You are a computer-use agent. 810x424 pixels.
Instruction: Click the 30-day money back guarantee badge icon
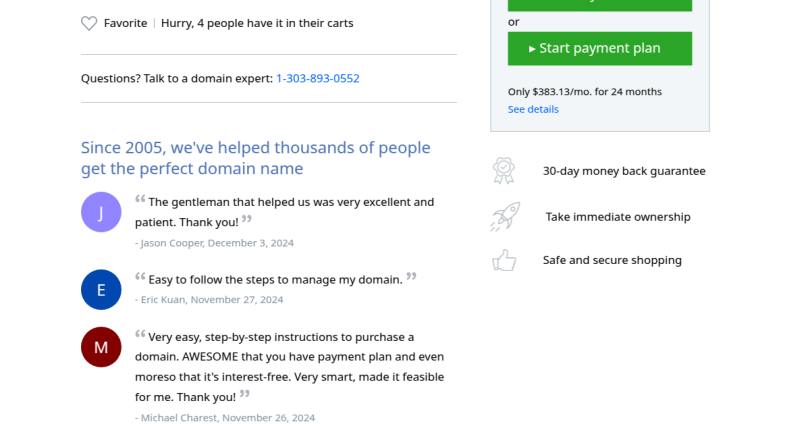tap(504, 171)
